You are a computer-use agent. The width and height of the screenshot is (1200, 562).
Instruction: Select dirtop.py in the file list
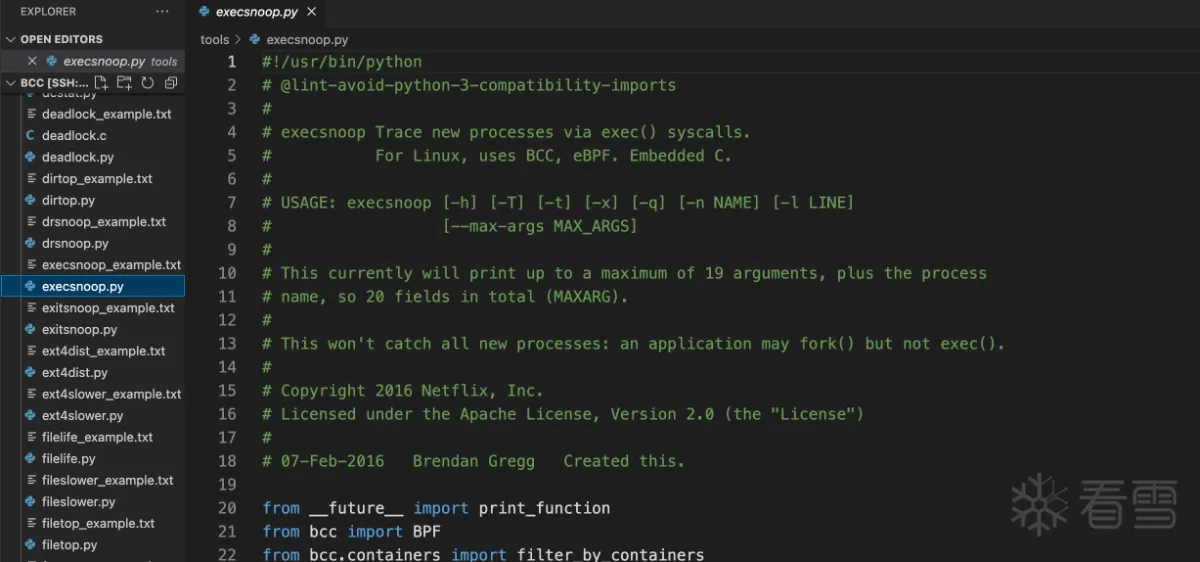(68, 200)
